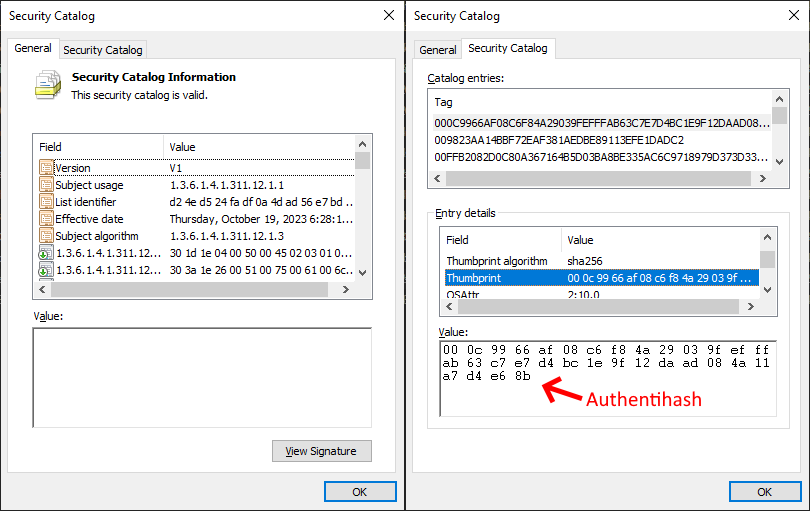Screen dimensions: 810x511
Task: Click the Subject algorithm field icon
Action: 46,236
